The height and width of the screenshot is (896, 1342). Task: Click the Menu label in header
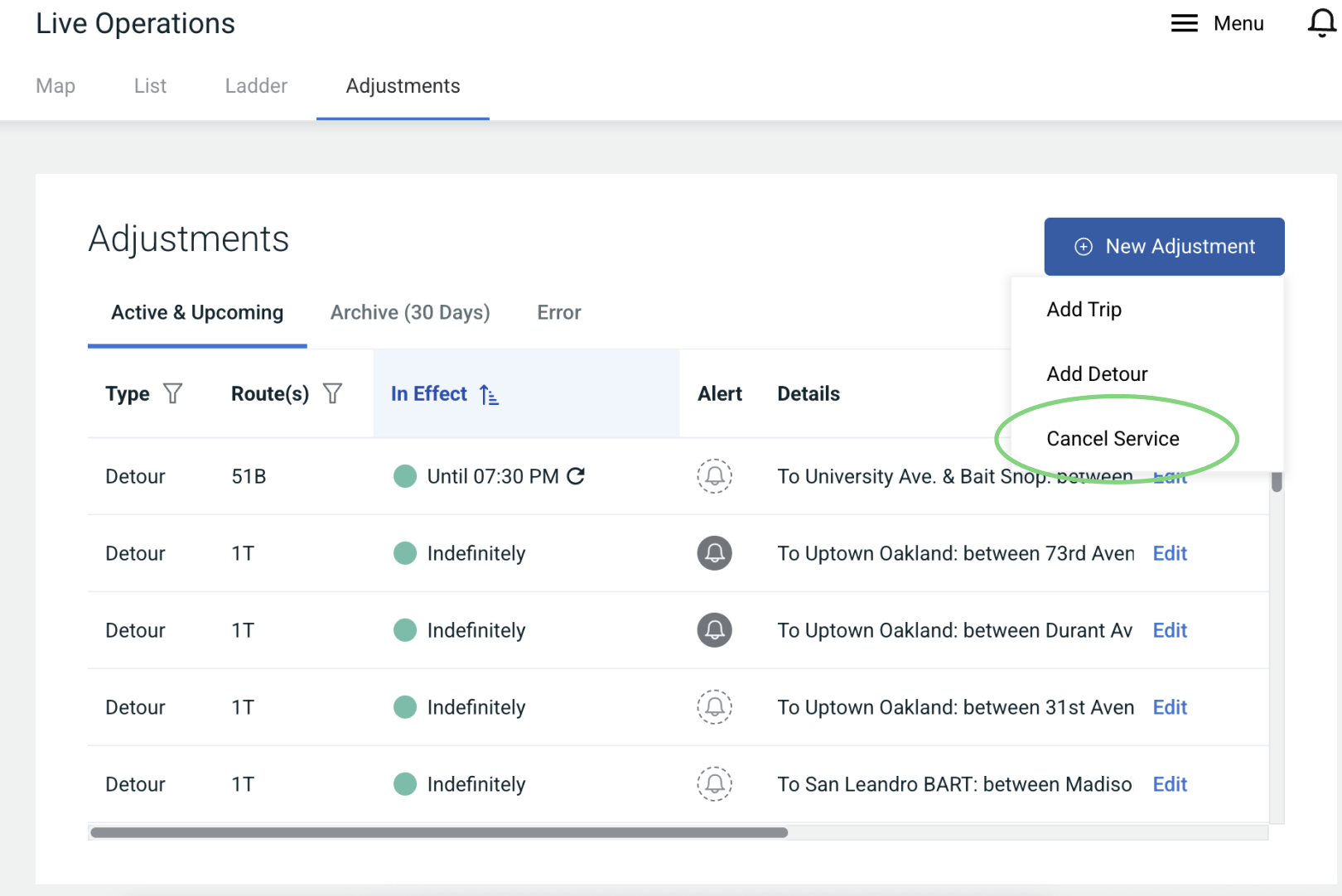[1238, 23]
